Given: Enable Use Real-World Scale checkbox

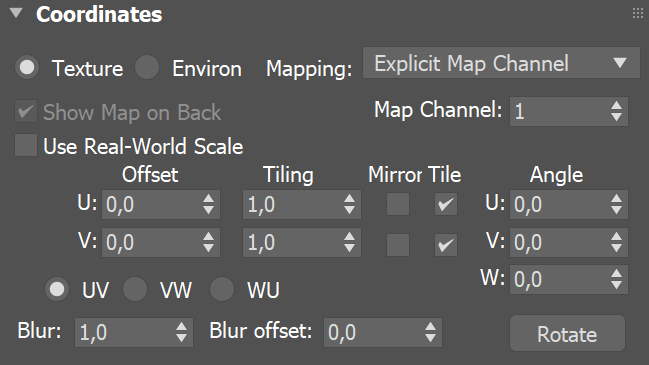Looking at the screenshot, I should pyautogui.click(x=26, y=145).
